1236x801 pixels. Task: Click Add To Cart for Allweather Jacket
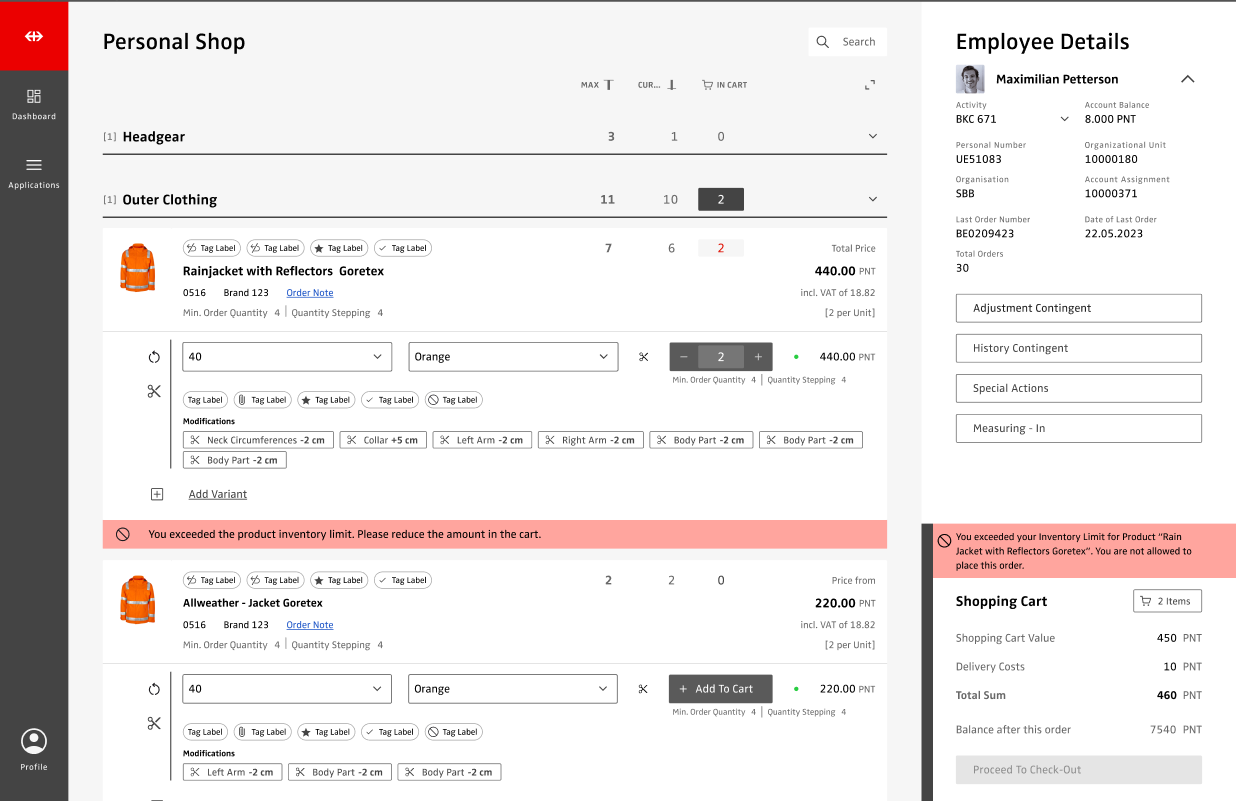point(720,689)
